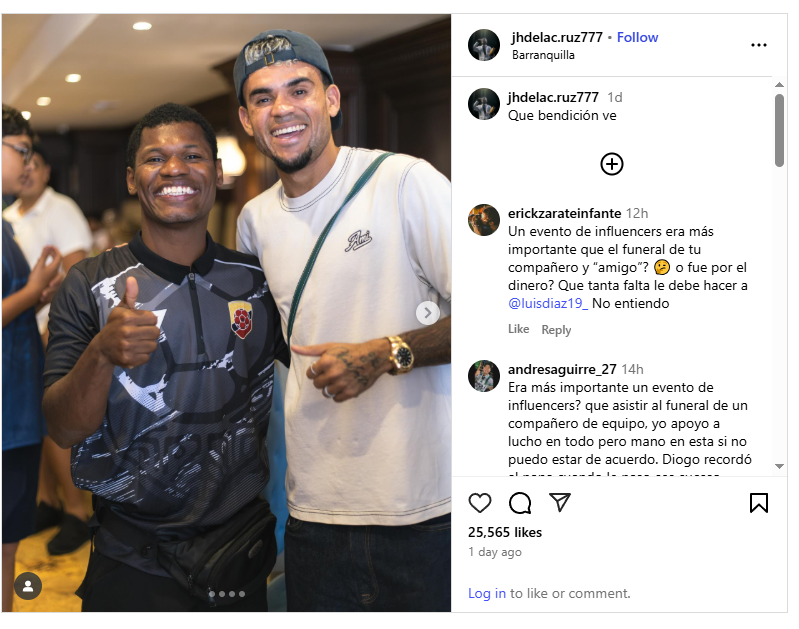Open jhdelac.ruz777 profile from header
This screenshot has height=629, width=799.
point(557,37)
